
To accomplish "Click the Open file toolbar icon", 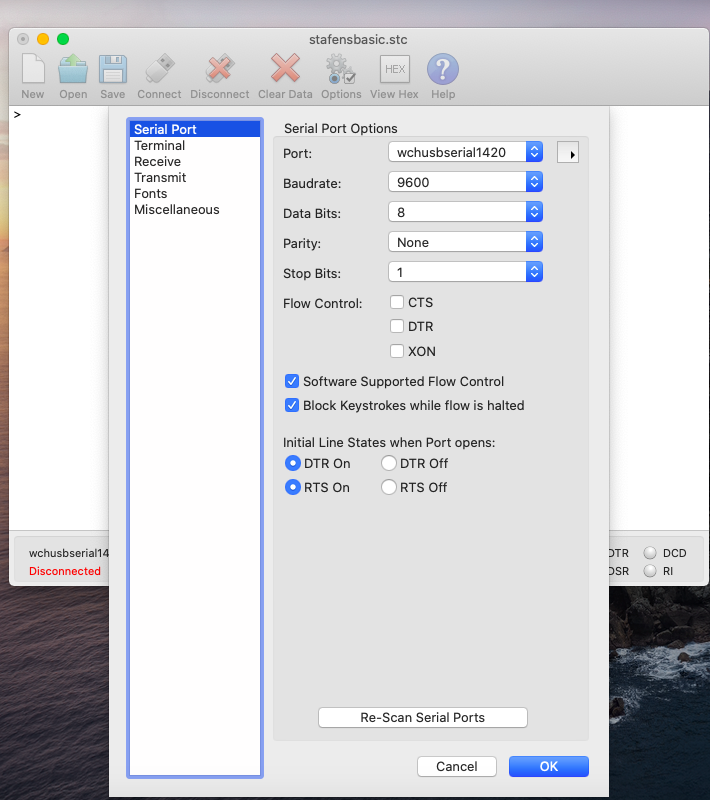I will click(73, 71).
